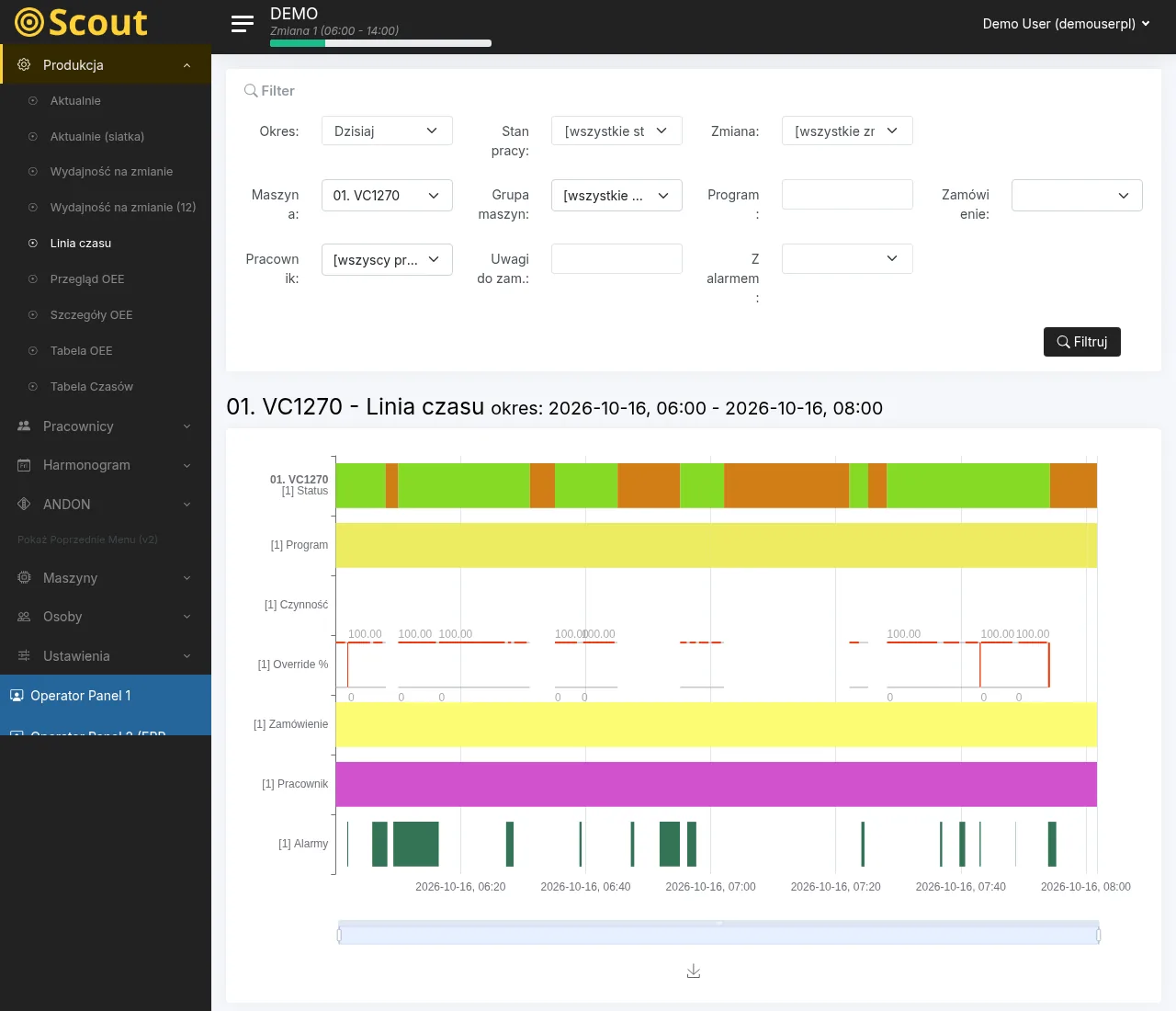Open Wydajność na zmianie (12)
Screen dimensions: 1176x1011
(123, 208)
